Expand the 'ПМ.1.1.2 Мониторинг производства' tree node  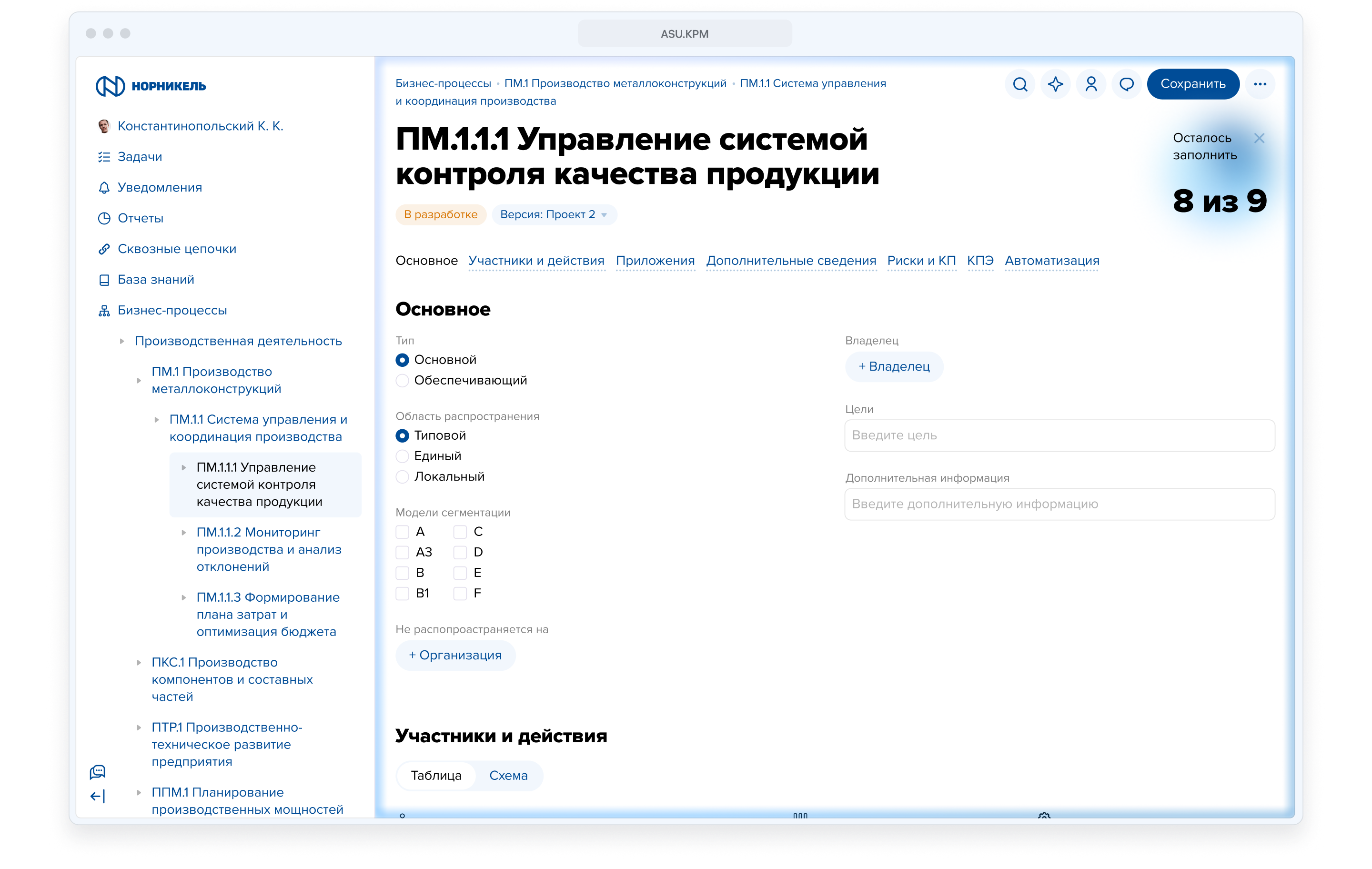pyautogui.click(x=183, y=533)
